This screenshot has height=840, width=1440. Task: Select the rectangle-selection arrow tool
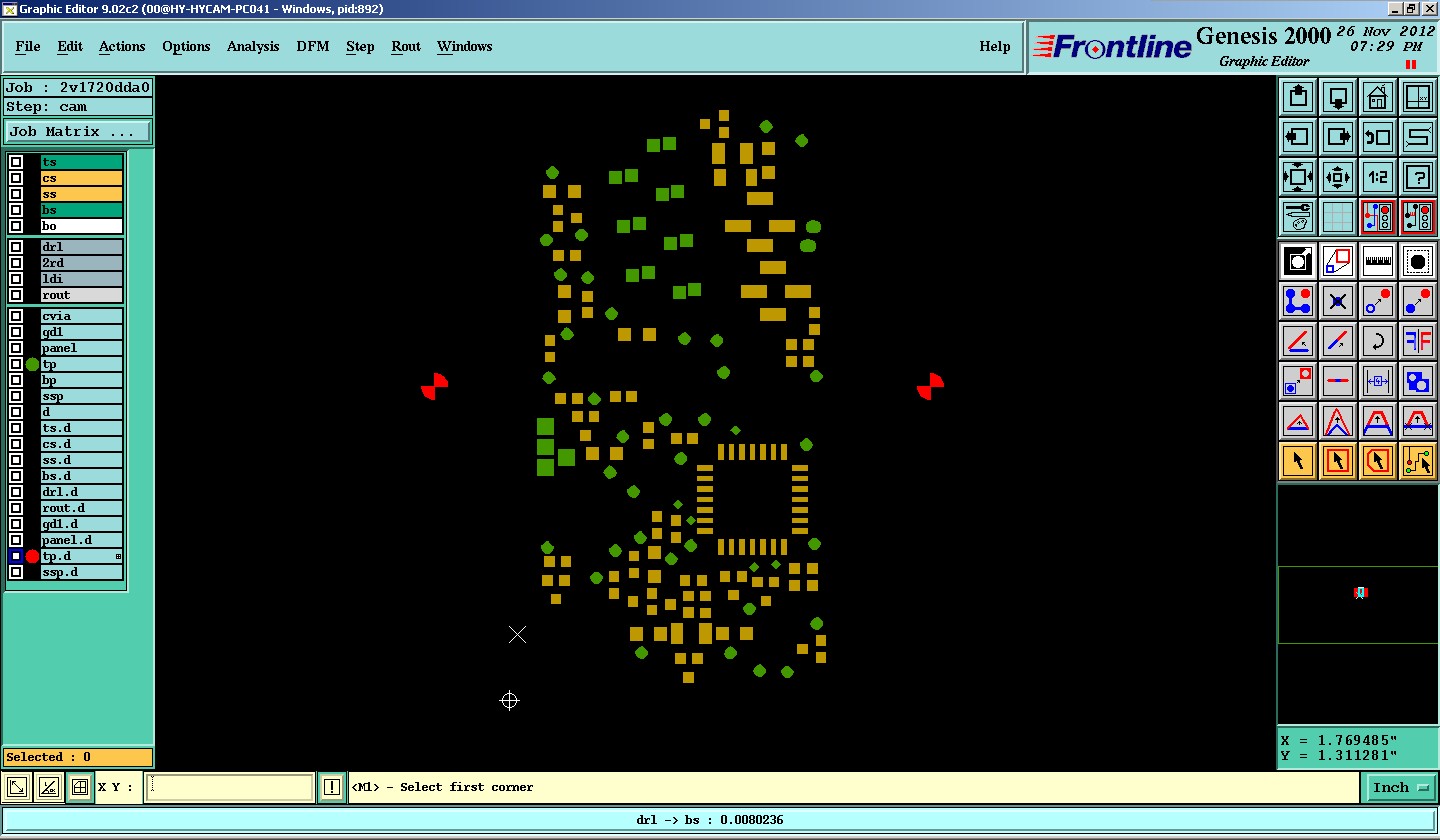pos(1338,461)
